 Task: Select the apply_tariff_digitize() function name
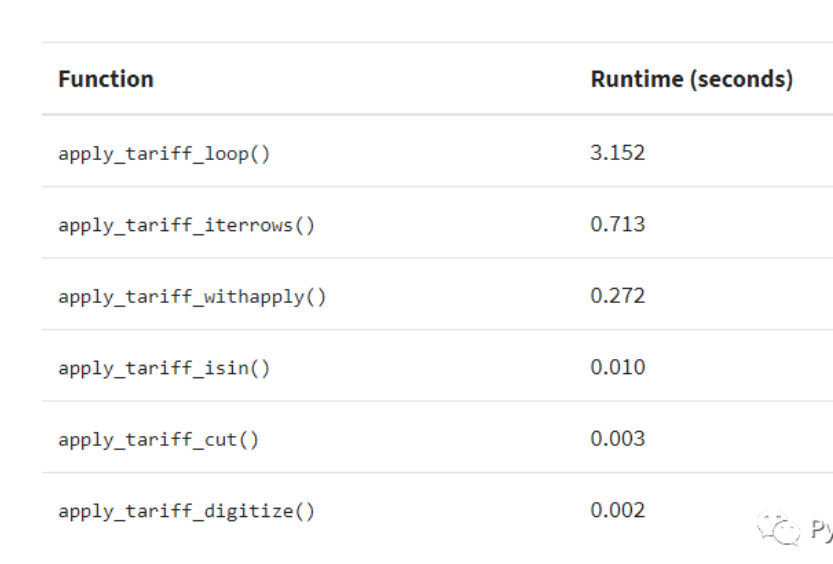click(186, 511)
